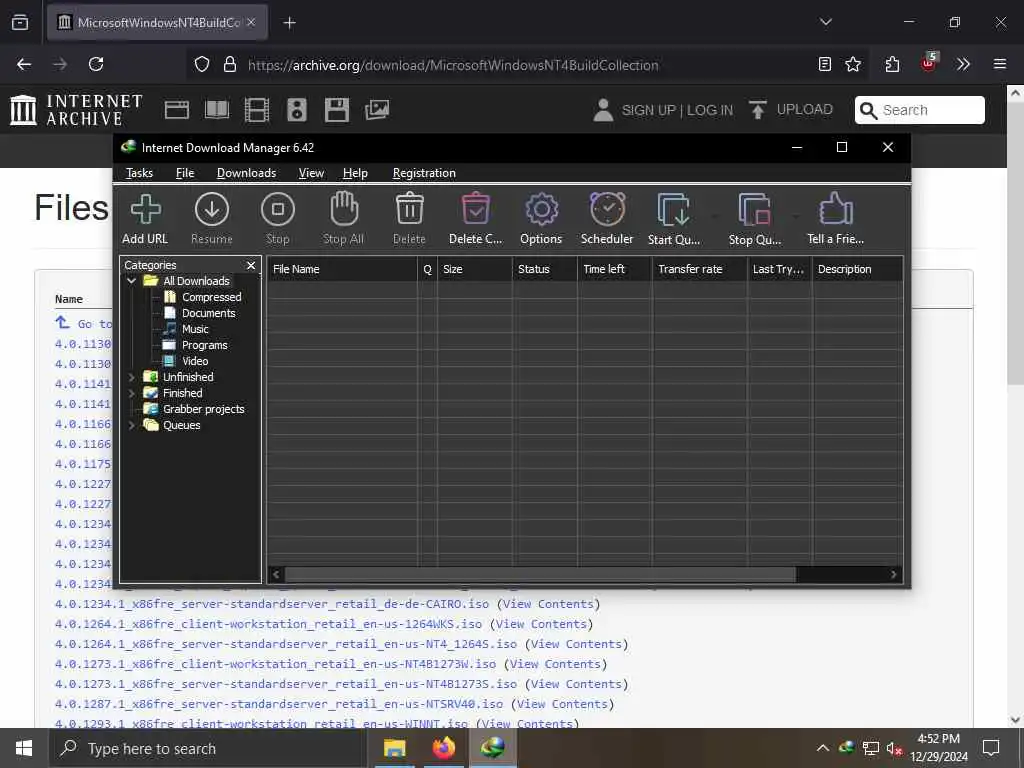1024x768 pixels.
Task: Open the Downloads menu
Action: [x=246, y=173]
